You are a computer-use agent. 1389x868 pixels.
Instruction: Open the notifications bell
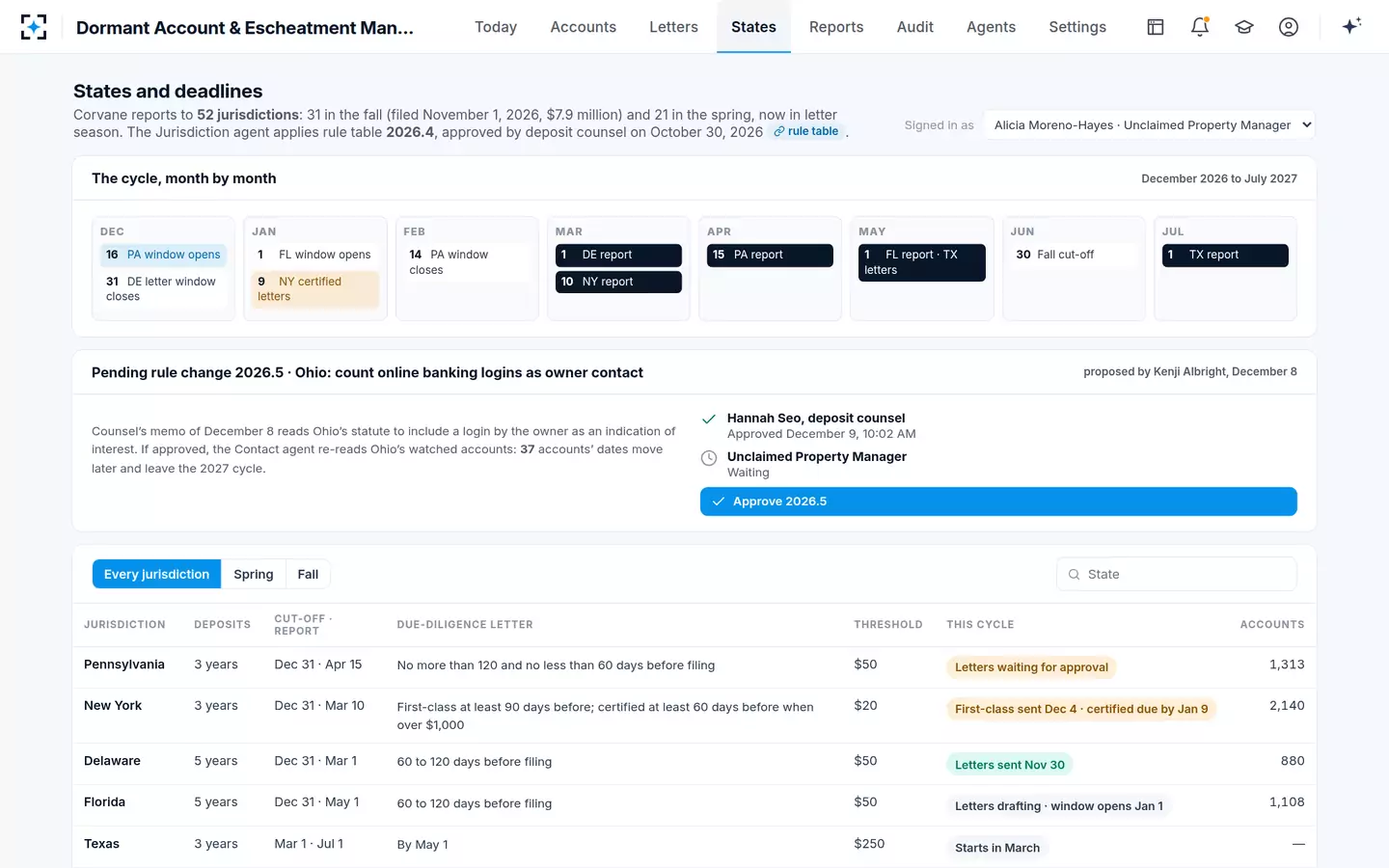pyautogui.click(x=1200, y=27)
